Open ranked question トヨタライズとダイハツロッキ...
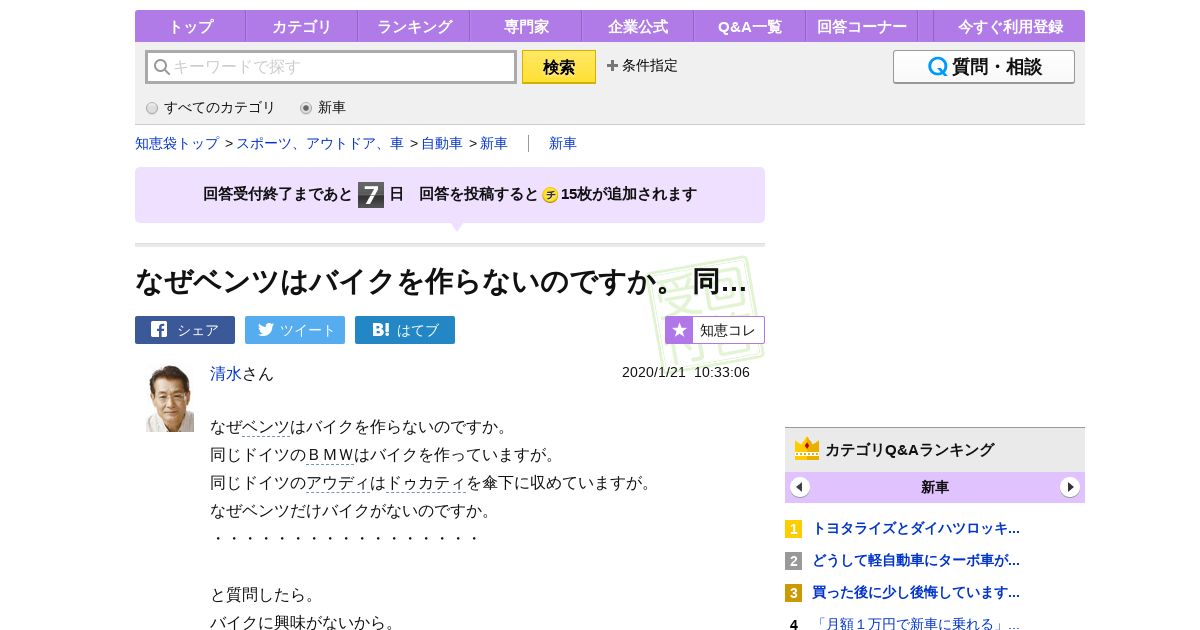 click(x=916, y=528)
